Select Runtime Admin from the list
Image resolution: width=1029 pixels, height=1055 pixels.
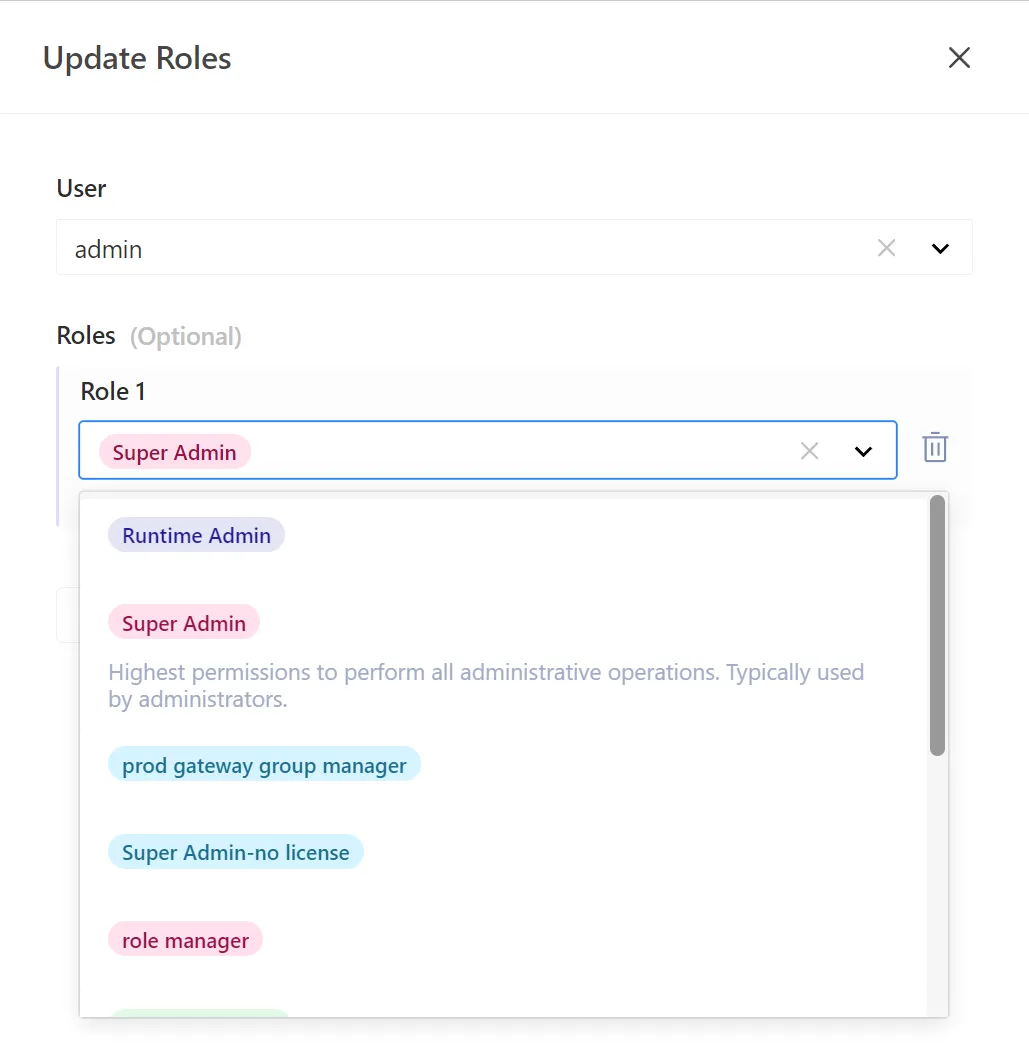coord(197,535)
